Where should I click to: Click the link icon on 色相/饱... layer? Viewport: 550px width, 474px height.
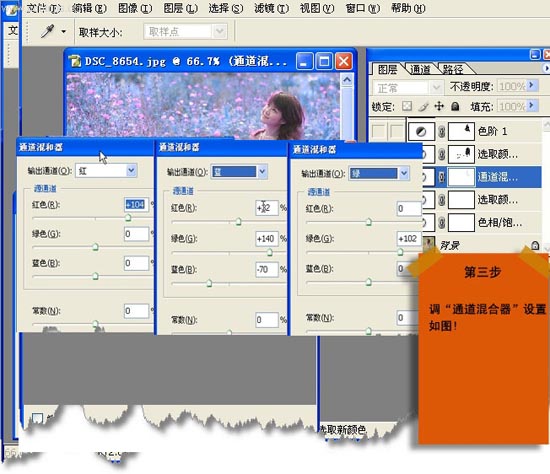pyautogui.click(x=442, y=222)
